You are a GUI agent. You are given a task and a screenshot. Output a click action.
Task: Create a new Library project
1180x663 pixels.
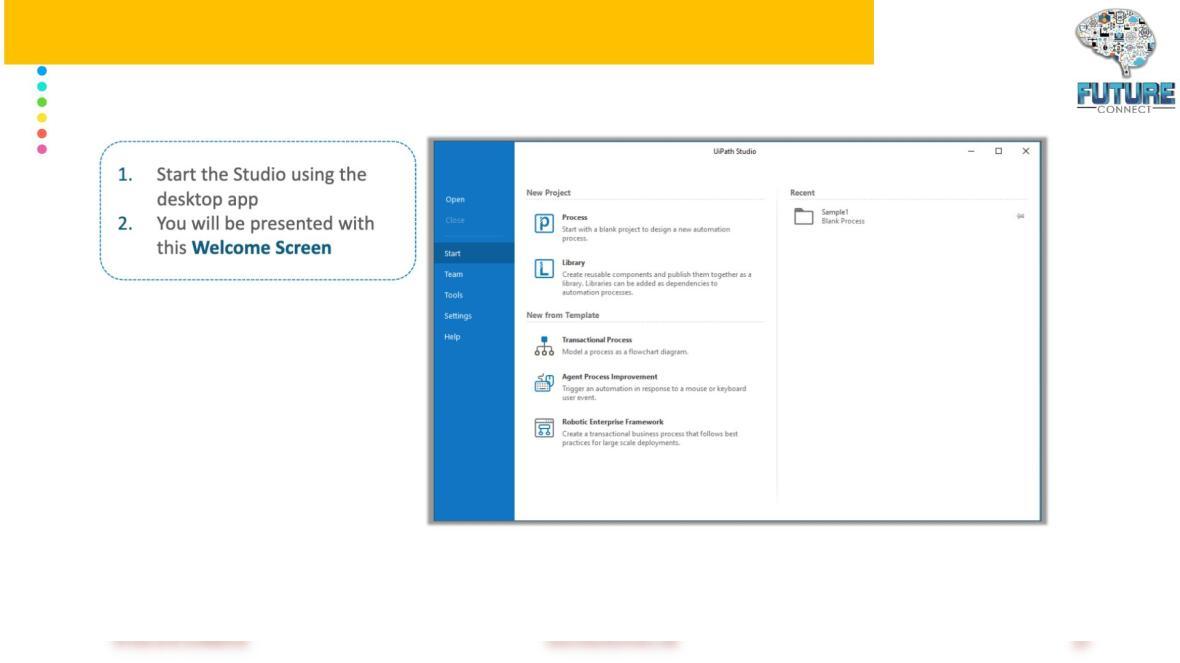click(x=644, y=277)
